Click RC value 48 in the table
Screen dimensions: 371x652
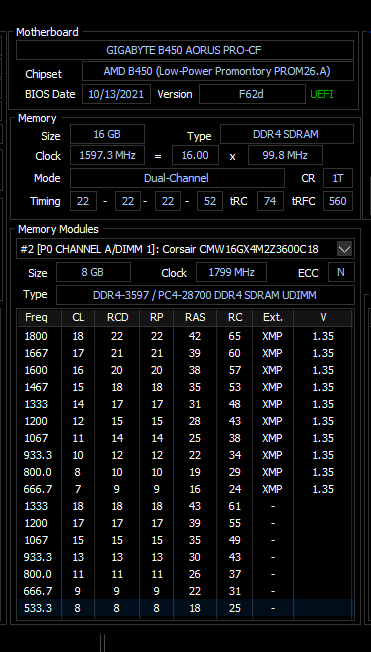pyautogui.click(x=235, y=404)
